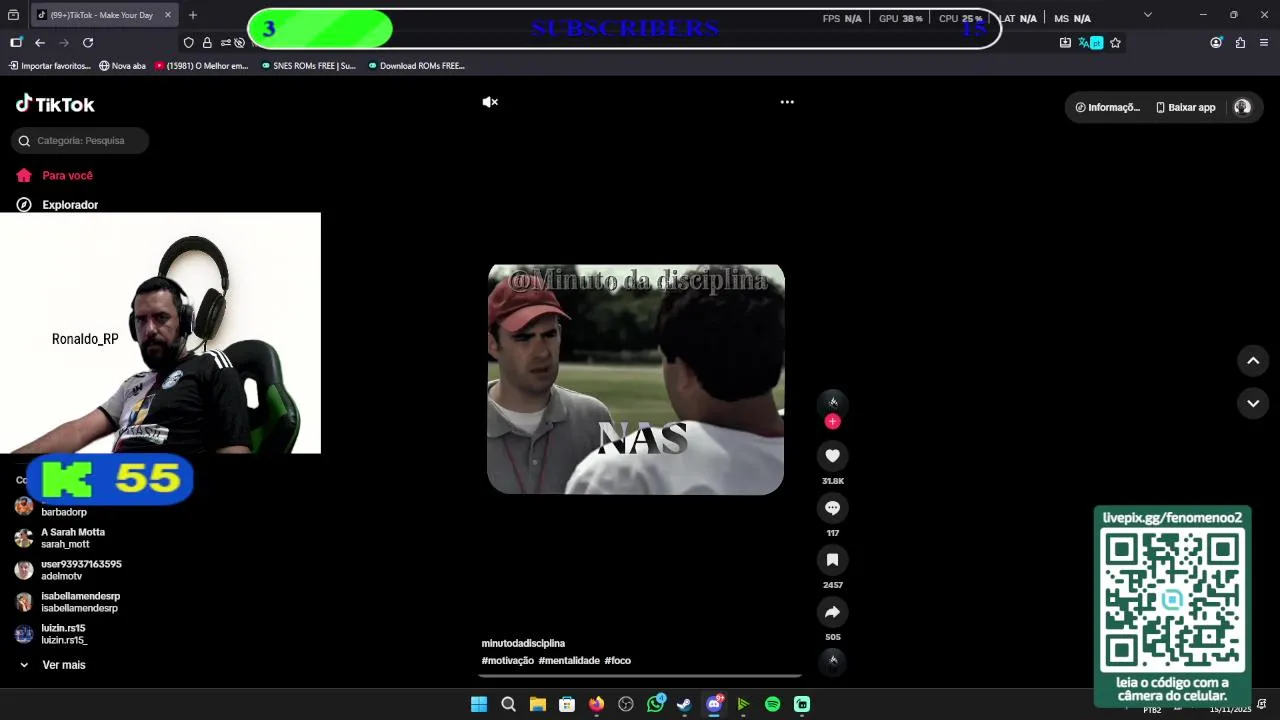This screenshot has width=1280, height=720.
Task: Open Nova aba bookmark
Action: [122, 66]
